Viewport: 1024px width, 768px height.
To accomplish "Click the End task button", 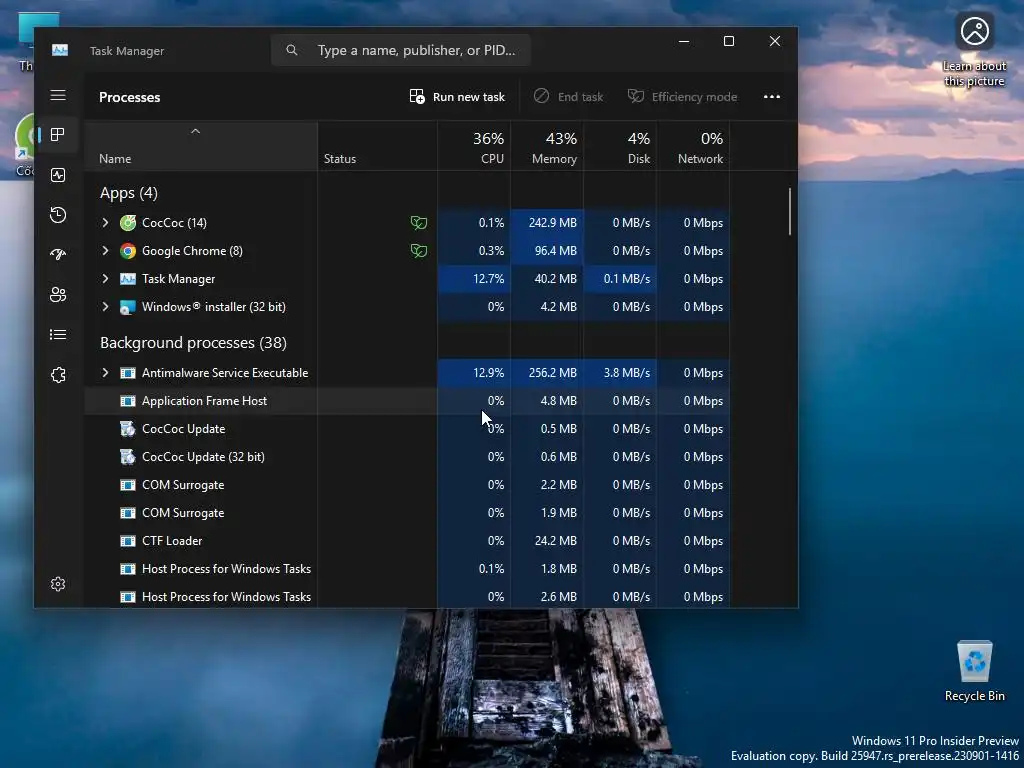I will (x=568, y=97).
